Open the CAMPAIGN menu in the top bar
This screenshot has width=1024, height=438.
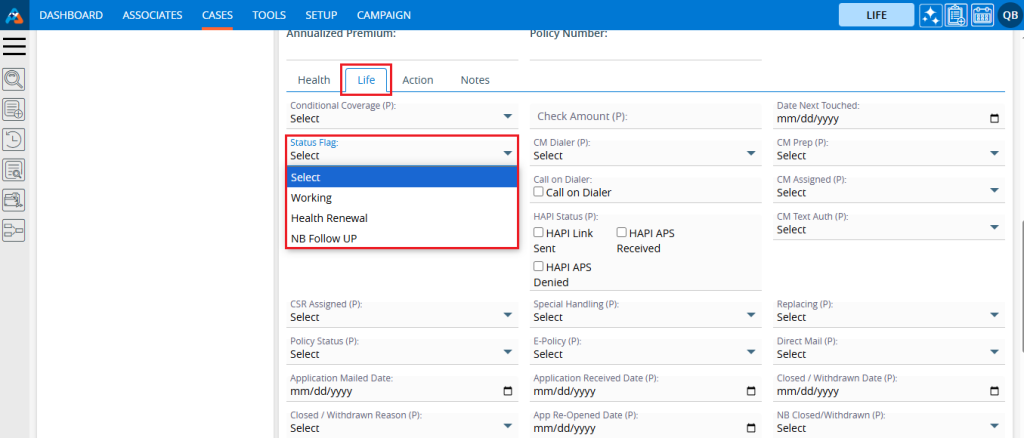pyautogui.click(x=384, y=15)
